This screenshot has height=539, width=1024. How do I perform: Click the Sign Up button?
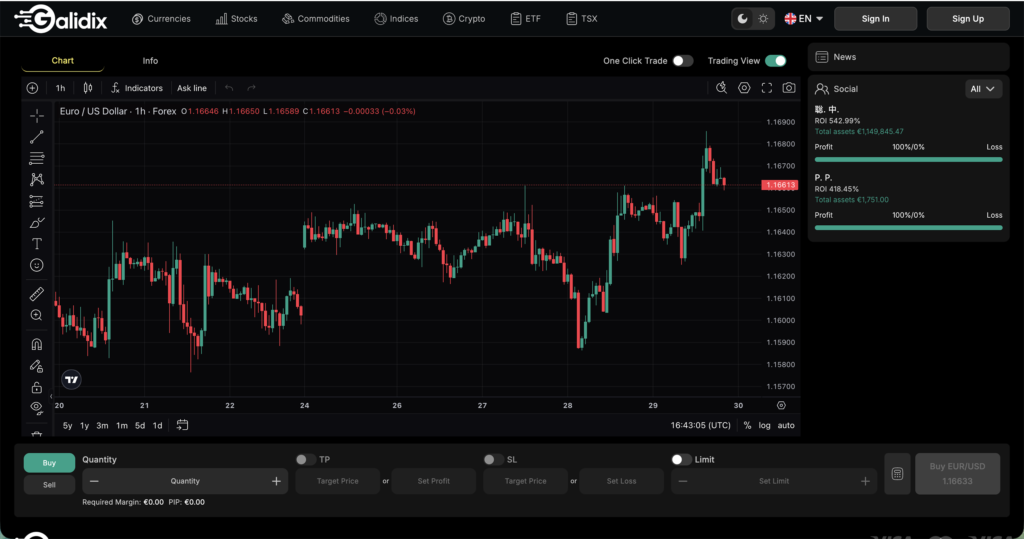pyautogui.click(x=968, y=19)
